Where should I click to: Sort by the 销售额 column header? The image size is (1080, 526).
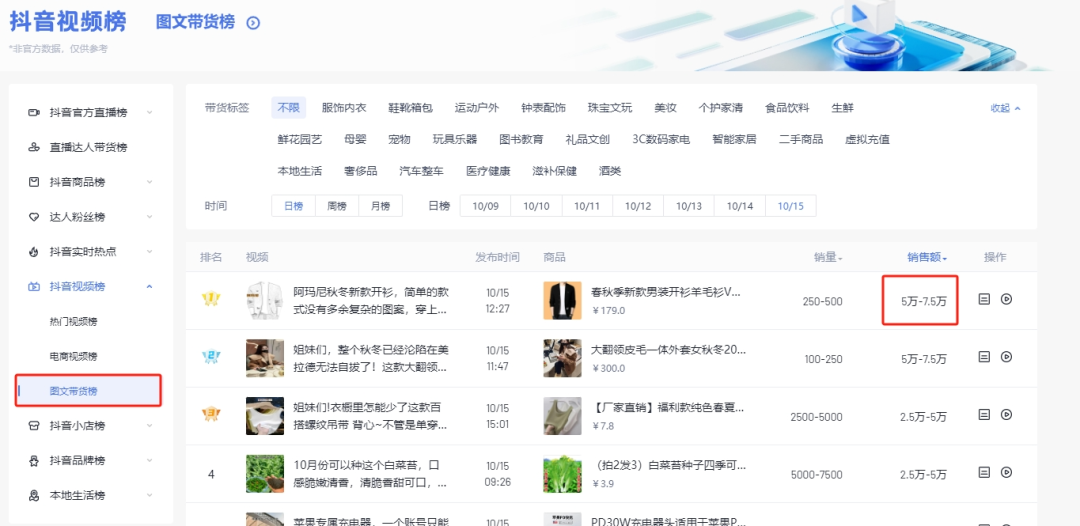[x=927, y=257]
